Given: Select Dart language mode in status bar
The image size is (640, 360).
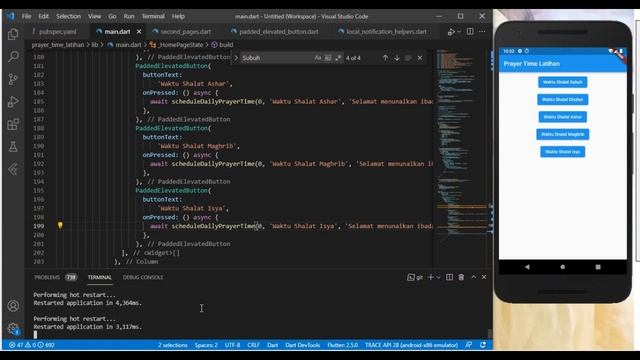Looking at the screenshot, I should [273, 345].
